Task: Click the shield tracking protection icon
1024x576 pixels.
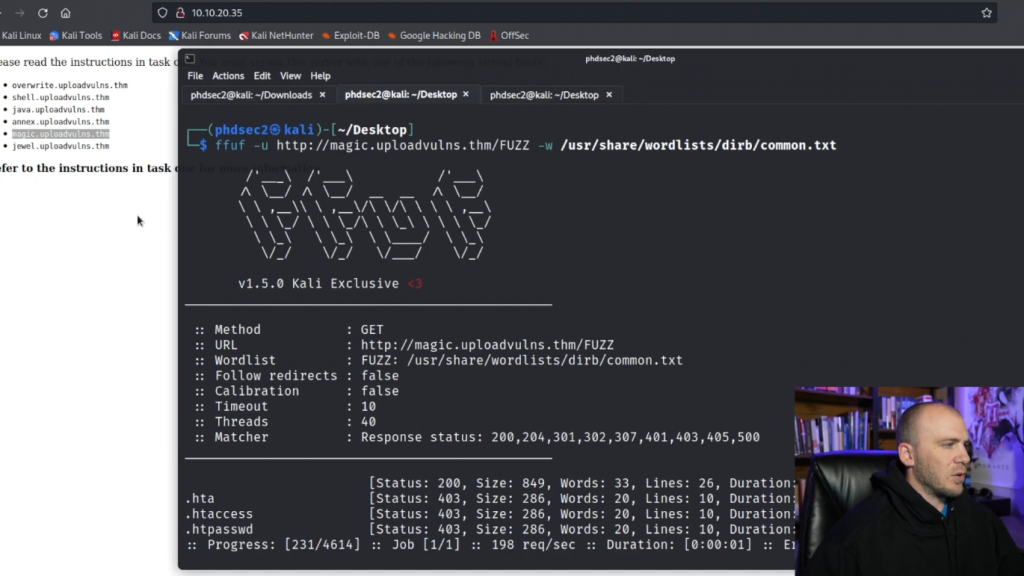Action: pyautogui.click(x=163, y=13)
